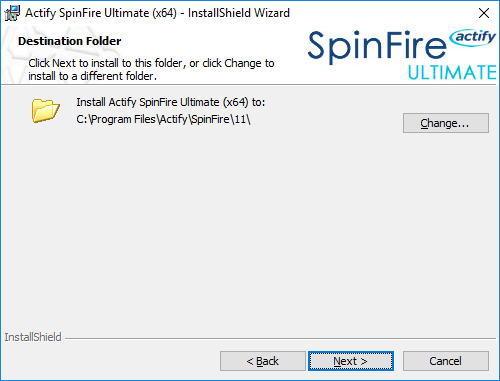
Task: Click the Destination Folder heading
Action: click(70, 41)
